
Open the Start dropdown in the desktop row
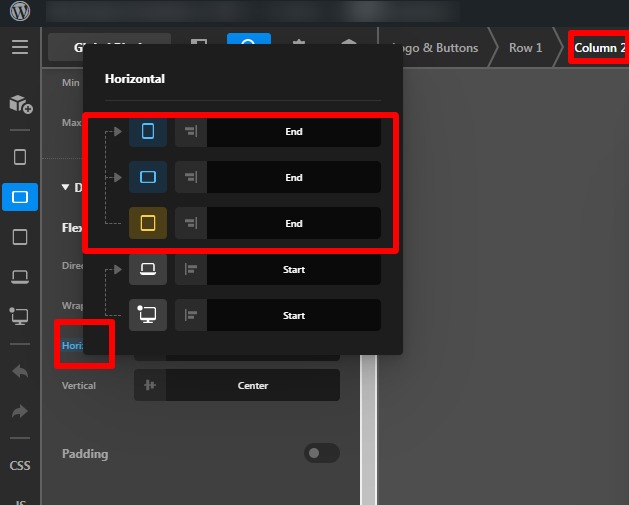(293, 315)
